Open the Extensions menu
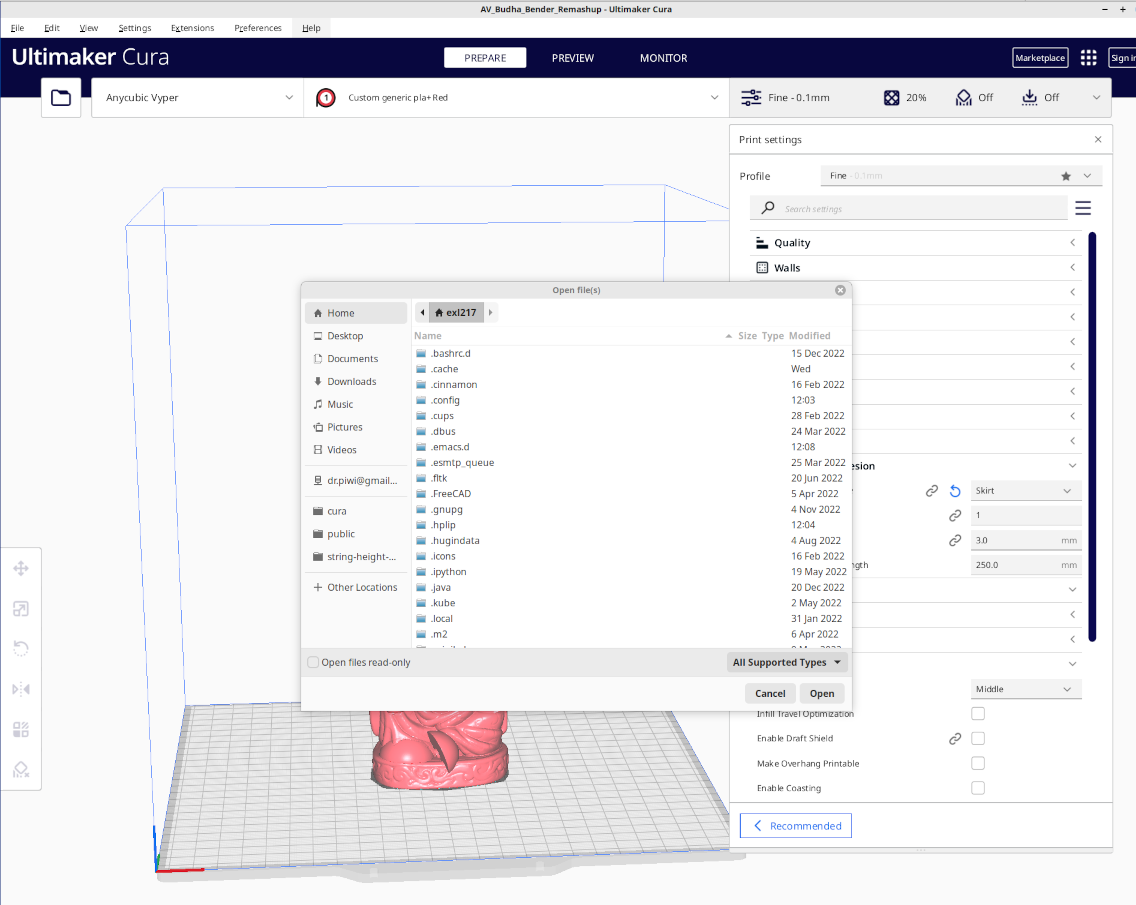Viewport: 1136px width, 905px height. 192,28
